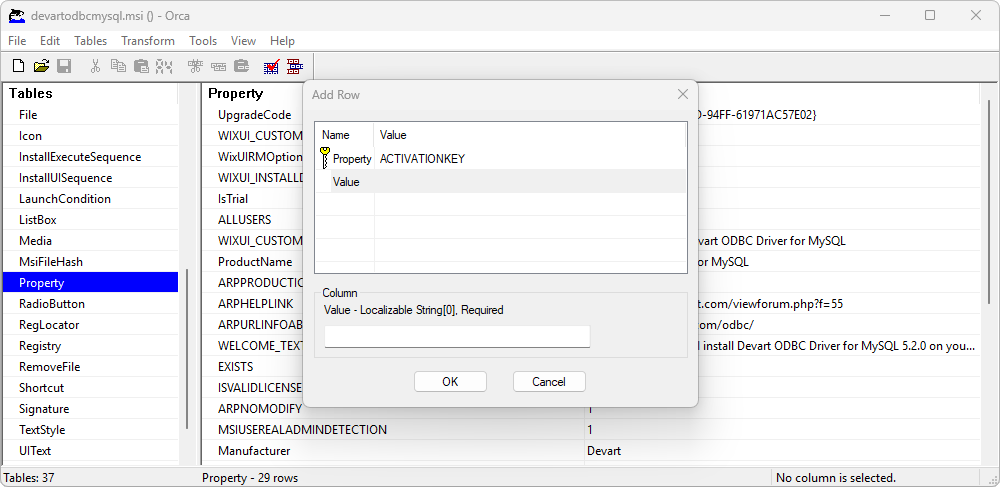Select the UpgradeCode property row
The height and width of the screenshot is (487, 1000).
pos(254,115)
